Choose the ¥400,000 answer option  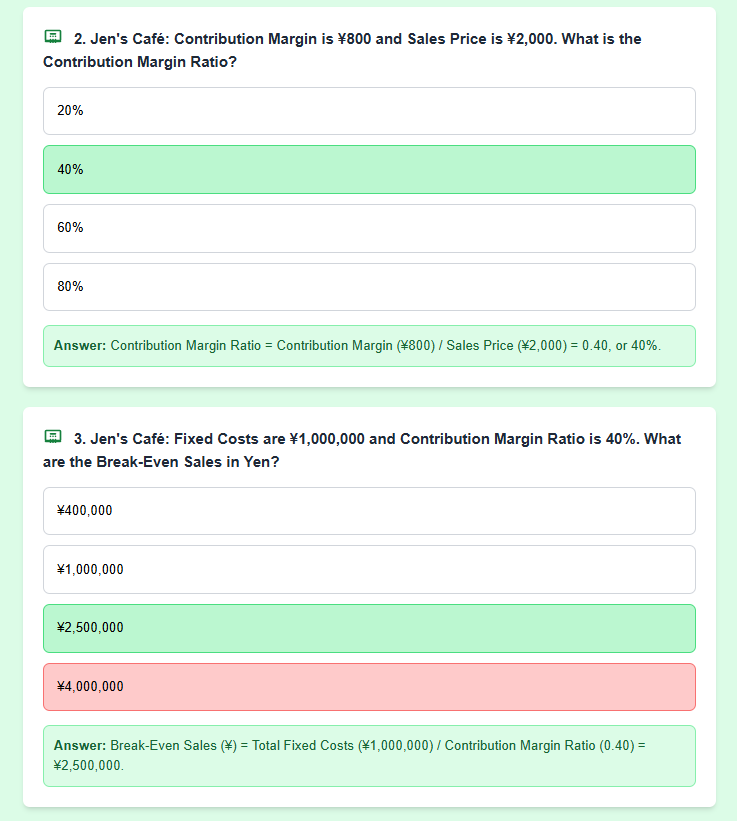(x=369, y=511)
